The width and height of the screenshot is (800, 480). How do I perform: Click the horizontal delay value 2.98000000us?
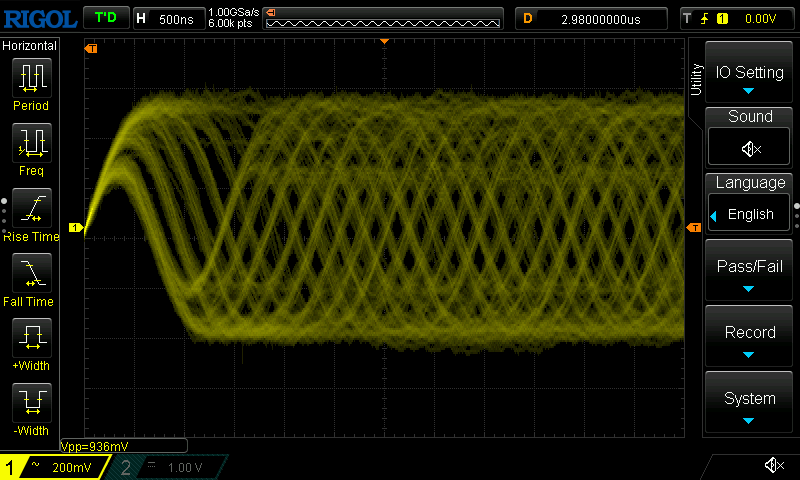click(x=592, y=18)
